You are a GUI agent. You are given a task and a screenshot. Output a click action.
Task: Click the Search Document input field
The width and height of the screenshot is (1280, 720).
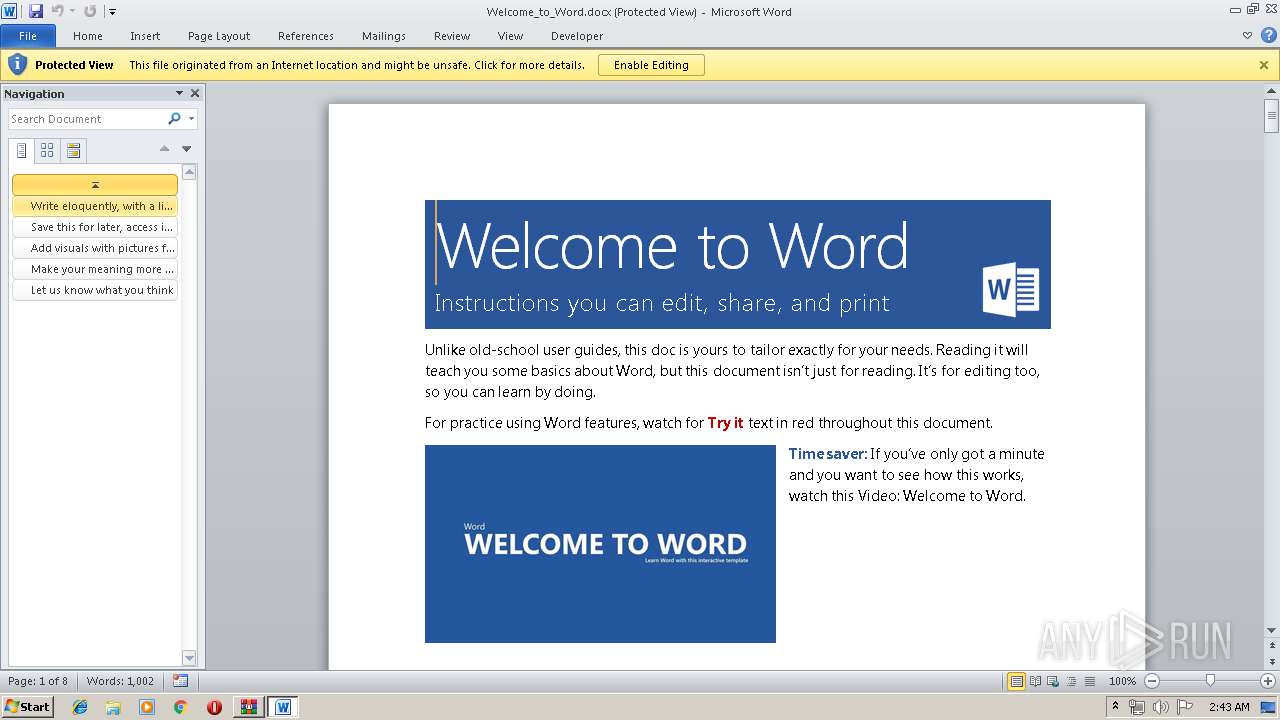tap(87, 119)
